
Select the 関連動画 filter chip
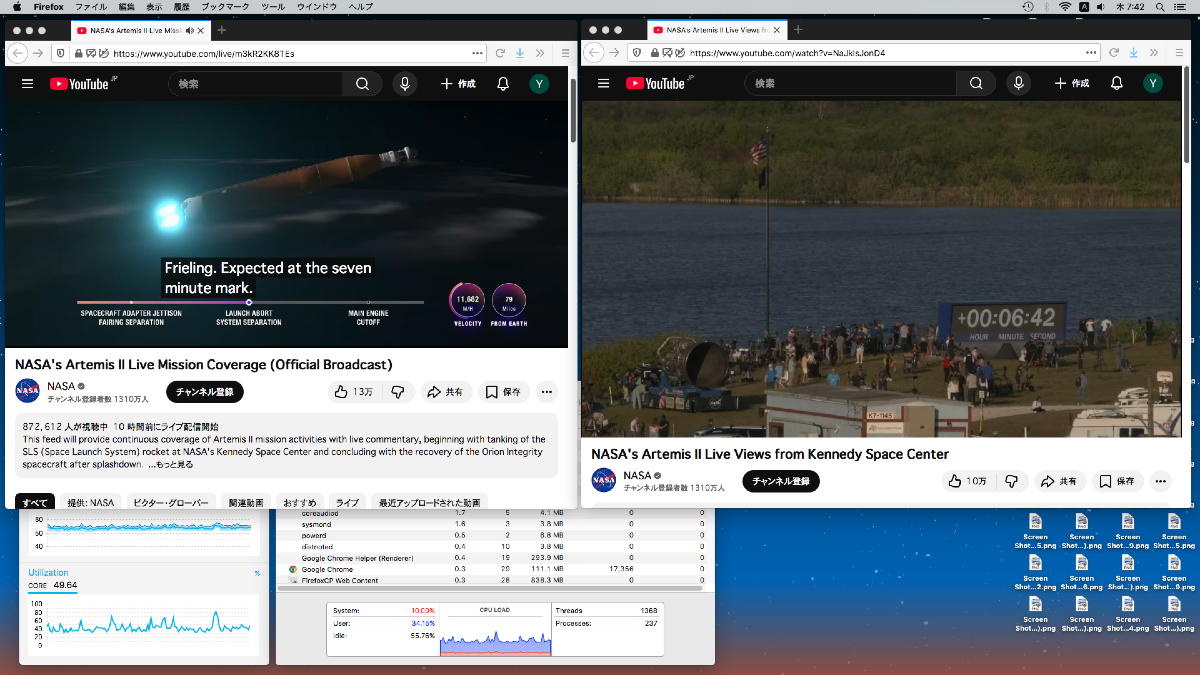[245, 502]
